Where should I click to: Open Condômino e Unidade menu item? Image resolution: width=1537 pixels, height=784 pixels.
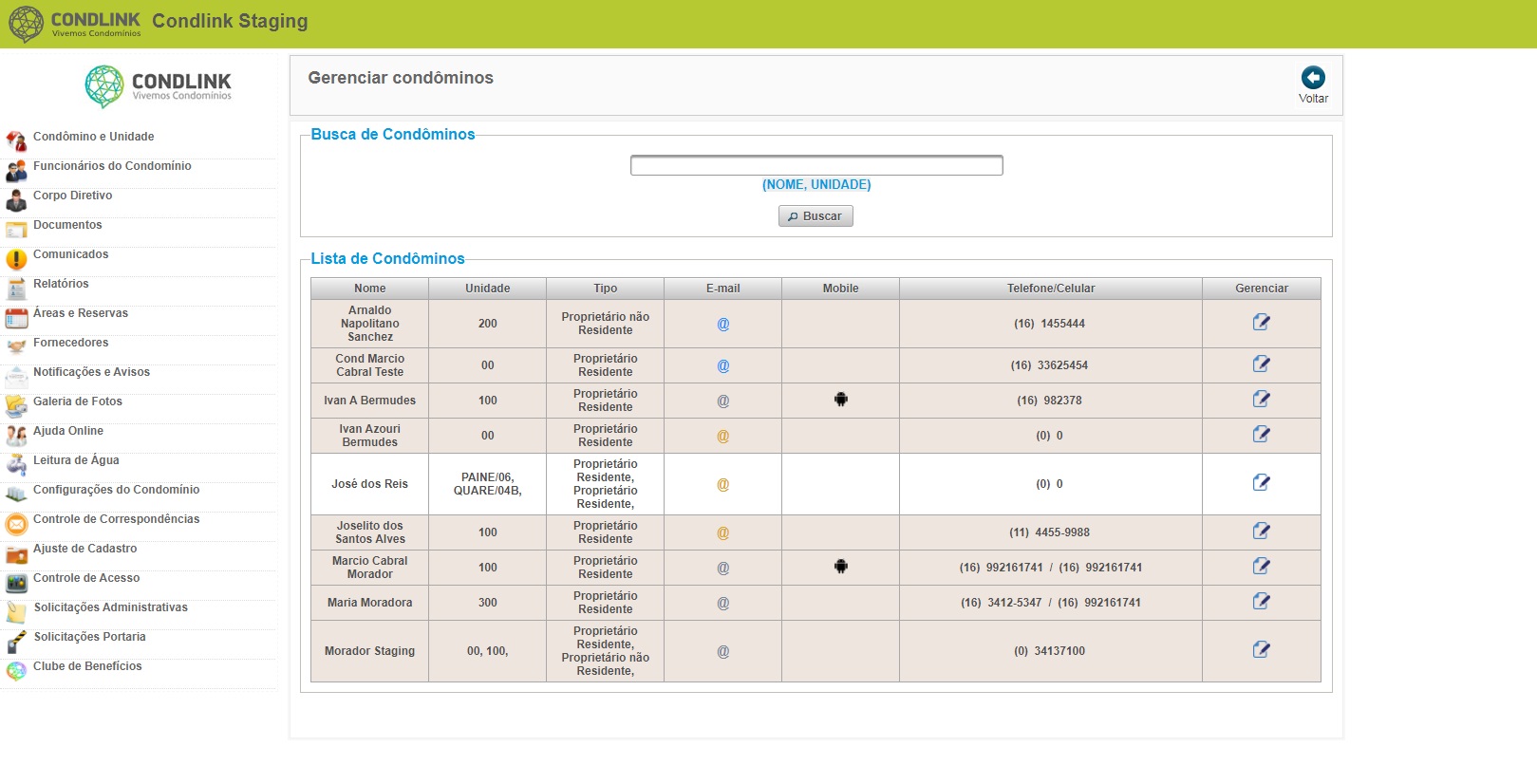coord(93,137)
